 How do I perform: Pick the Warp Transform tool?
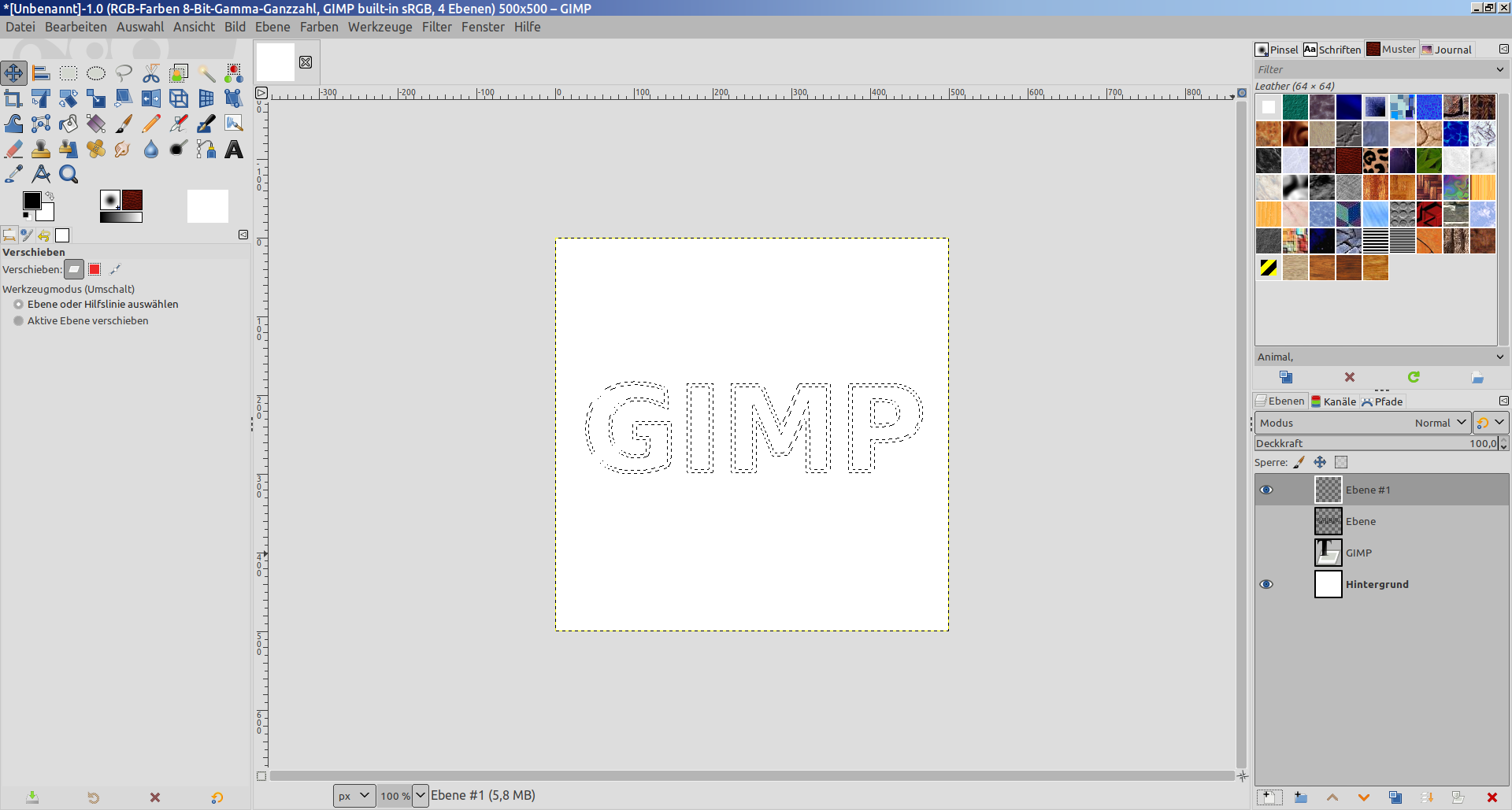click(x=13, y=124)
